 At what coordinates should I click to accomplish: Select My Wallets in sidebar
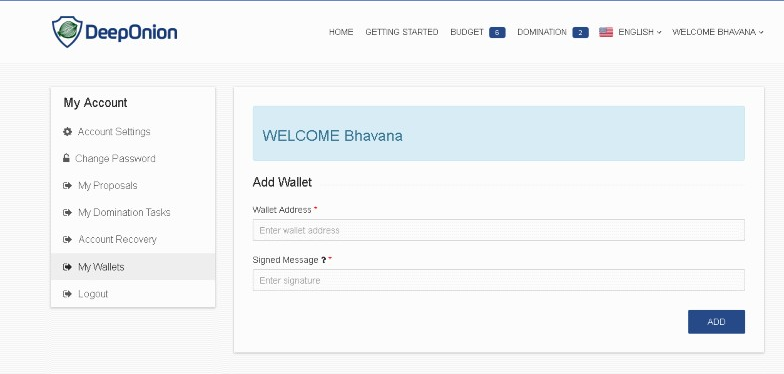click(x=133, y=266)
